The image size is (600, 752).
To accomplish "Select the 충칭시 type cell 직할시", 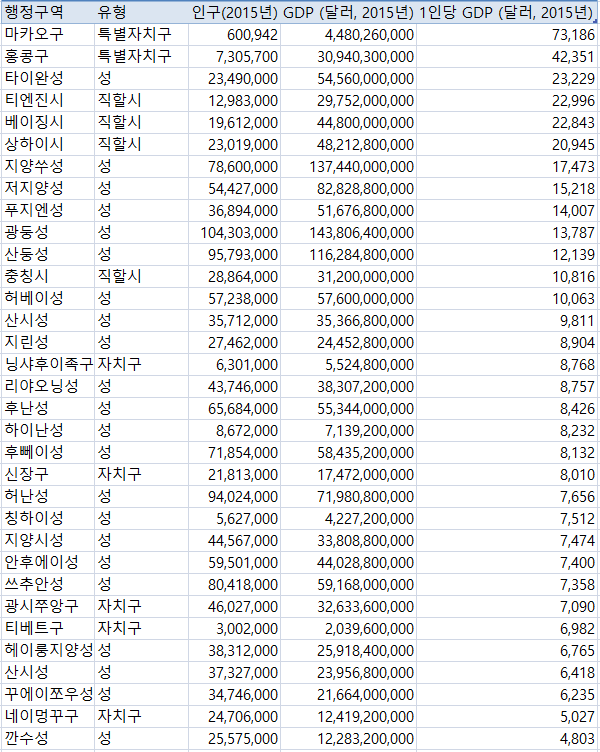I will point(119,275).
